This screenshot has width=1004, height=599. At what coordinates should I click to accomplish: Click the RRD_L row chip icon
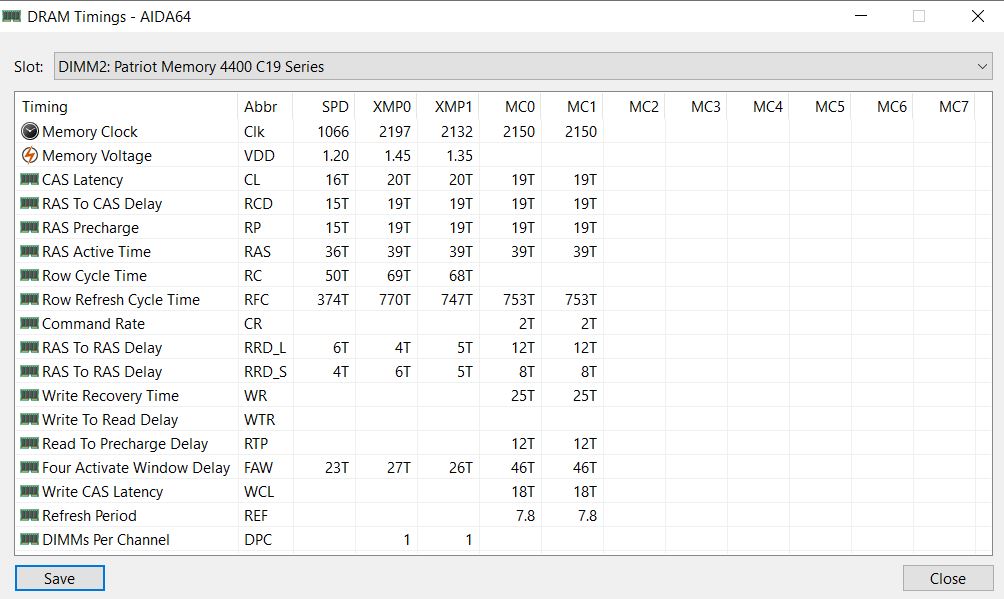pos(29,347)
